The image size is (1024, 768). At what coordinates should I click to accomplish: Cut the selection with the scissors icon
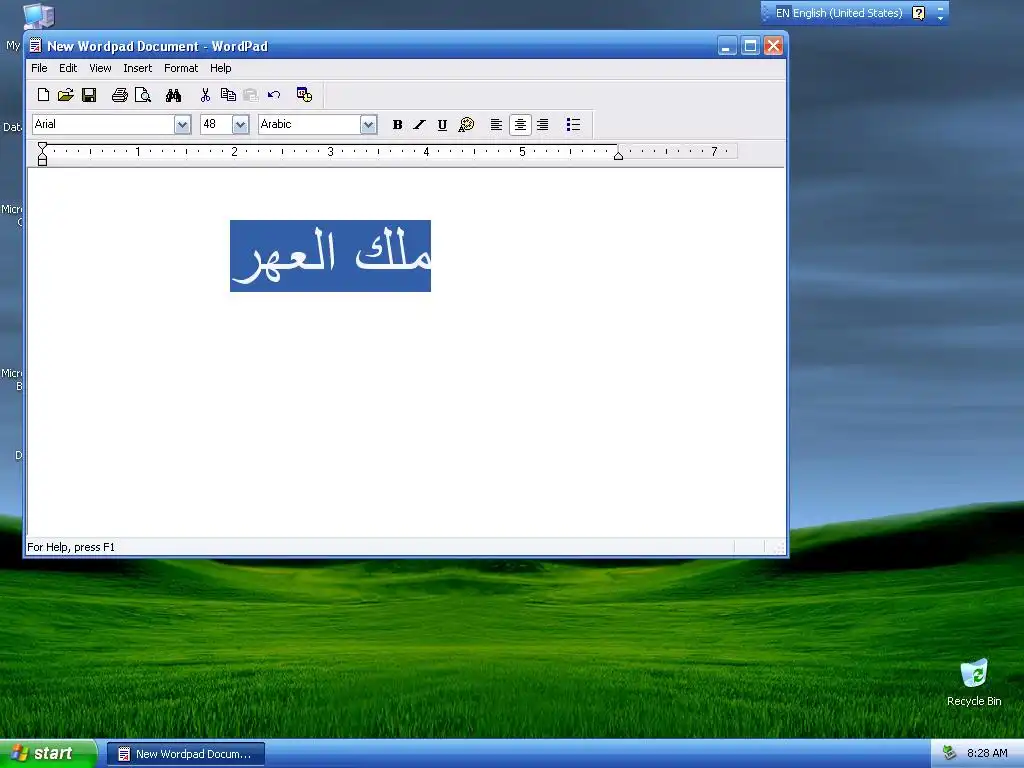point(205,95)
